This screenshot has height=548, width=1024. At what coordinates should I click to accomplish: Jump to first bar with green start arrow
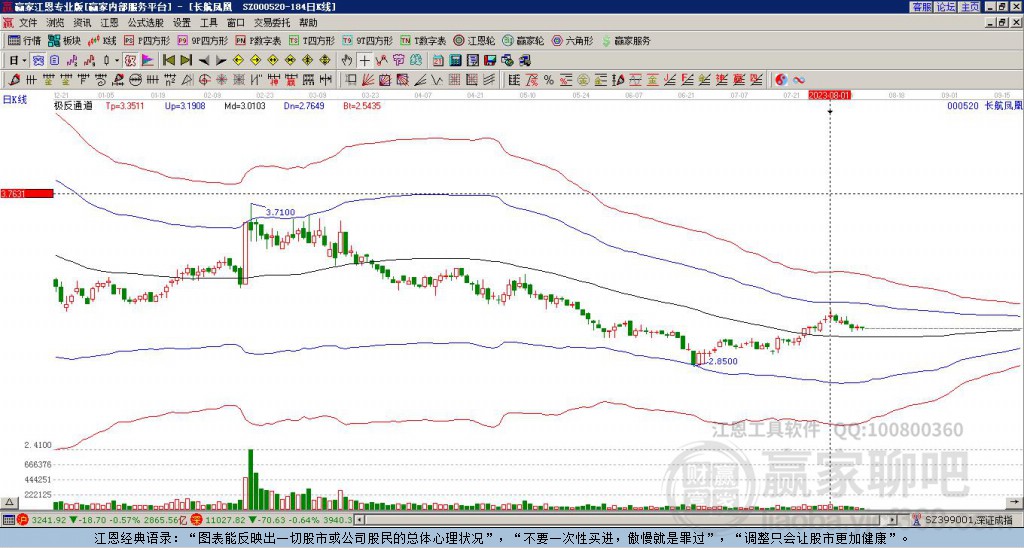pos(168,61)
